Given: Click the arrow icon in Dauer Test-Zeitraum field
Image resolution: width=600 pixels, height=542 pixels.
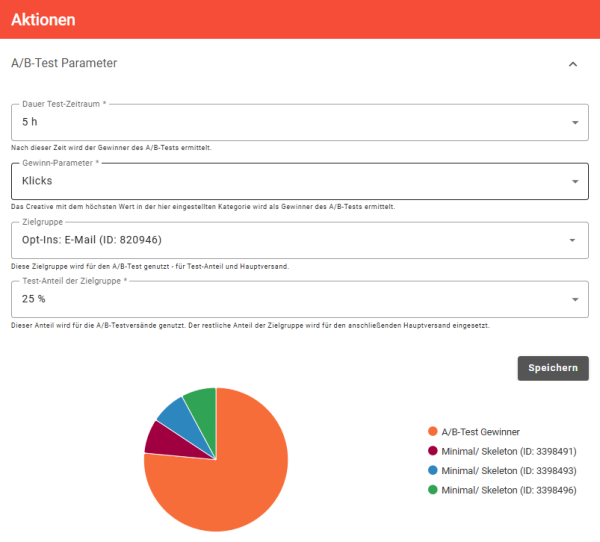Looking at the screenshot, I should [575, 123].
